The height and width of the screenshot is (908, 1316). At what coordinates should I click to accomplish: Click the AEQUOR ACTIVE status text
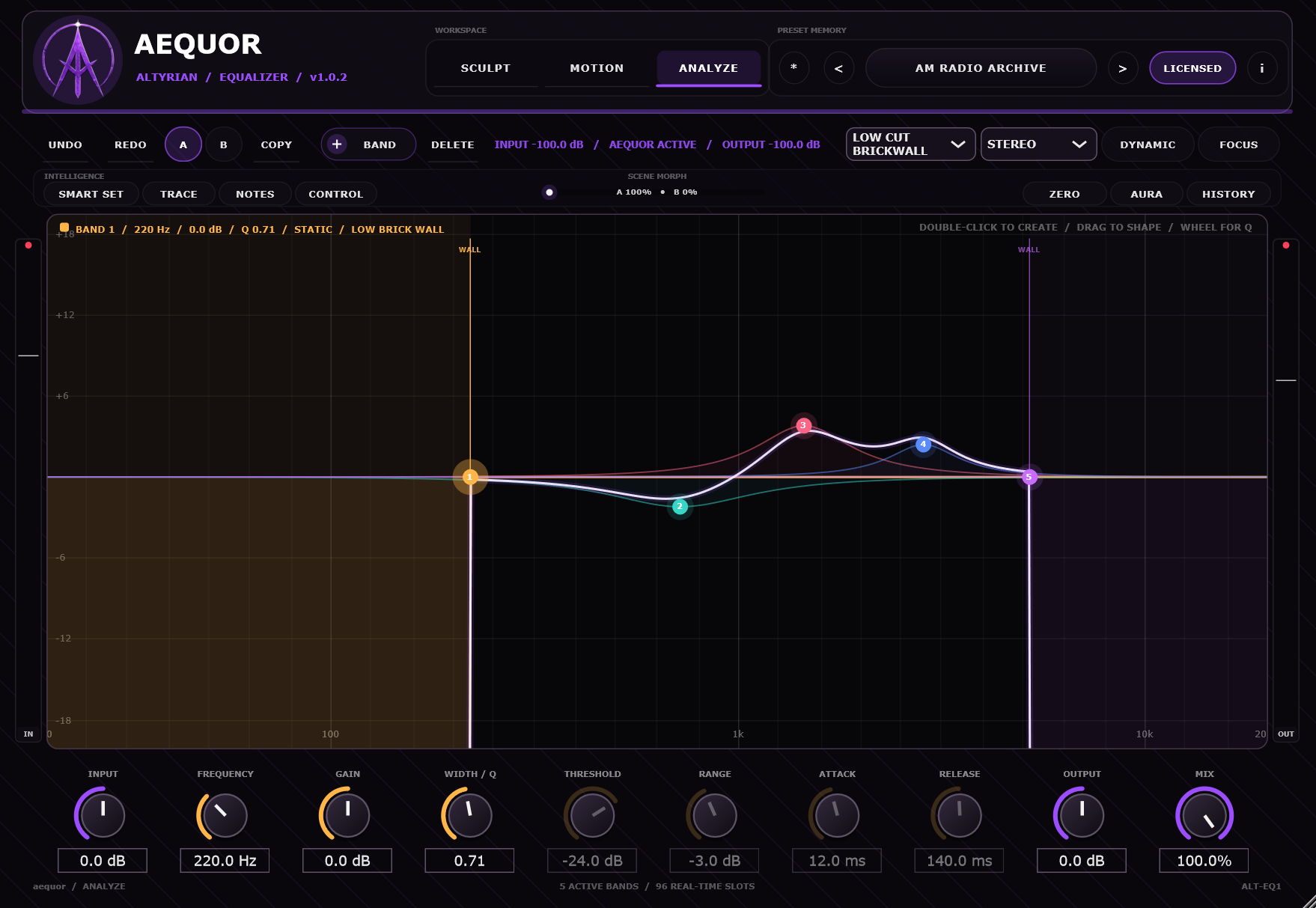pyautogui.click(x=653, y=144)
